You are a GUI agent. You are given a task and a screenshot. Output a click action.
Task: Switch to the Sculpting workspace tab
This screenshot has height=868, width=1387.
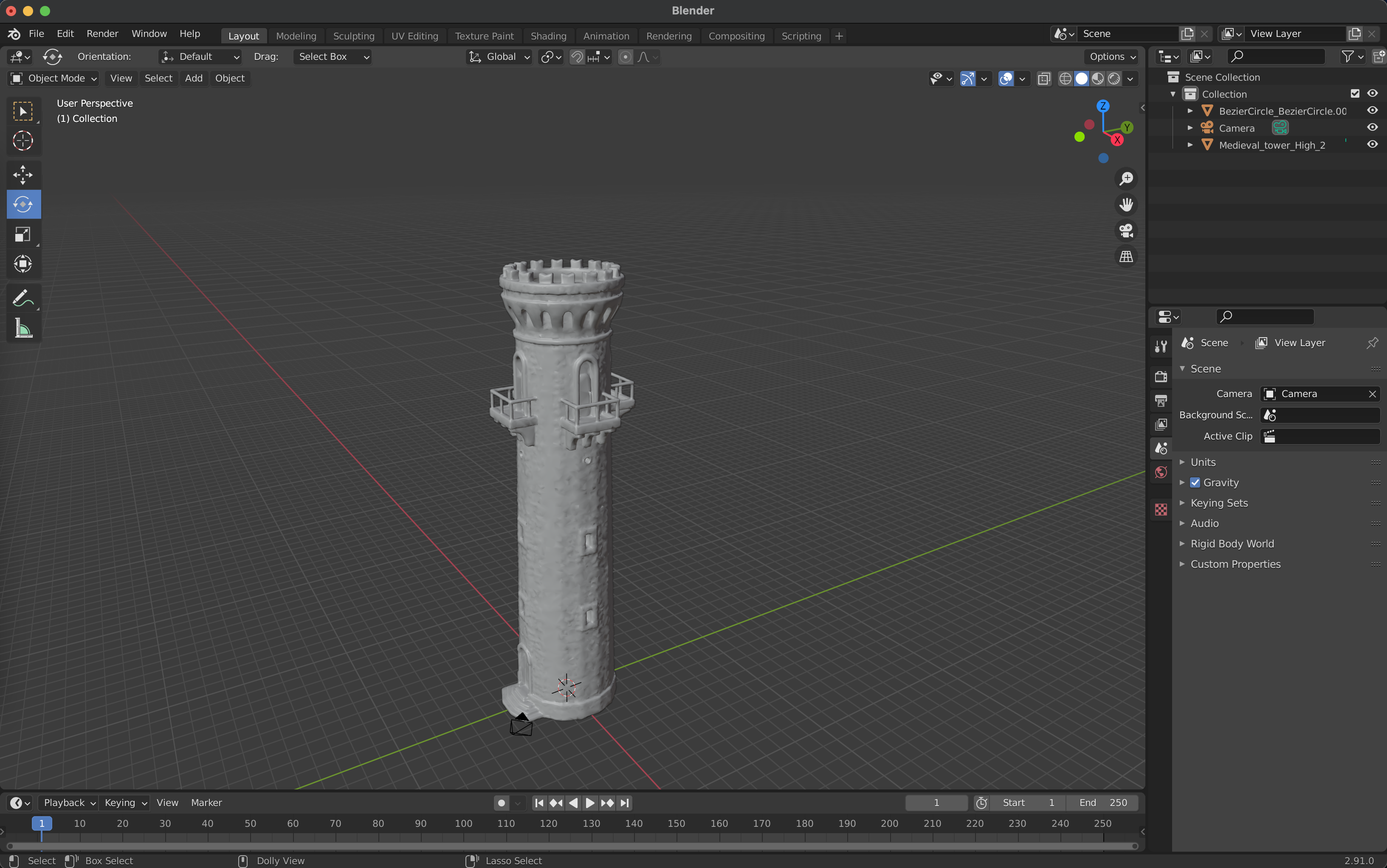click(x=354, y=36)
